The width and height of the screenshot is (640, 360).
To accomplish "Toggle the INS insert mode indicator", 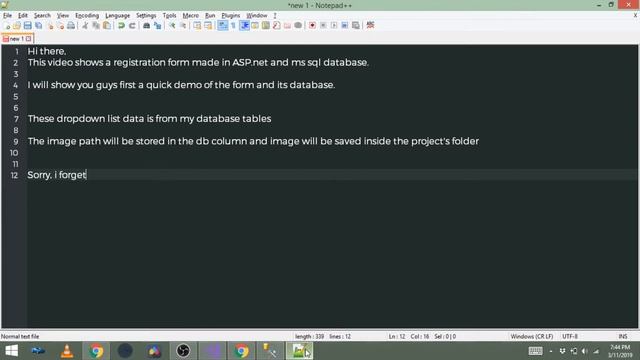I will (x=622, y=336).
